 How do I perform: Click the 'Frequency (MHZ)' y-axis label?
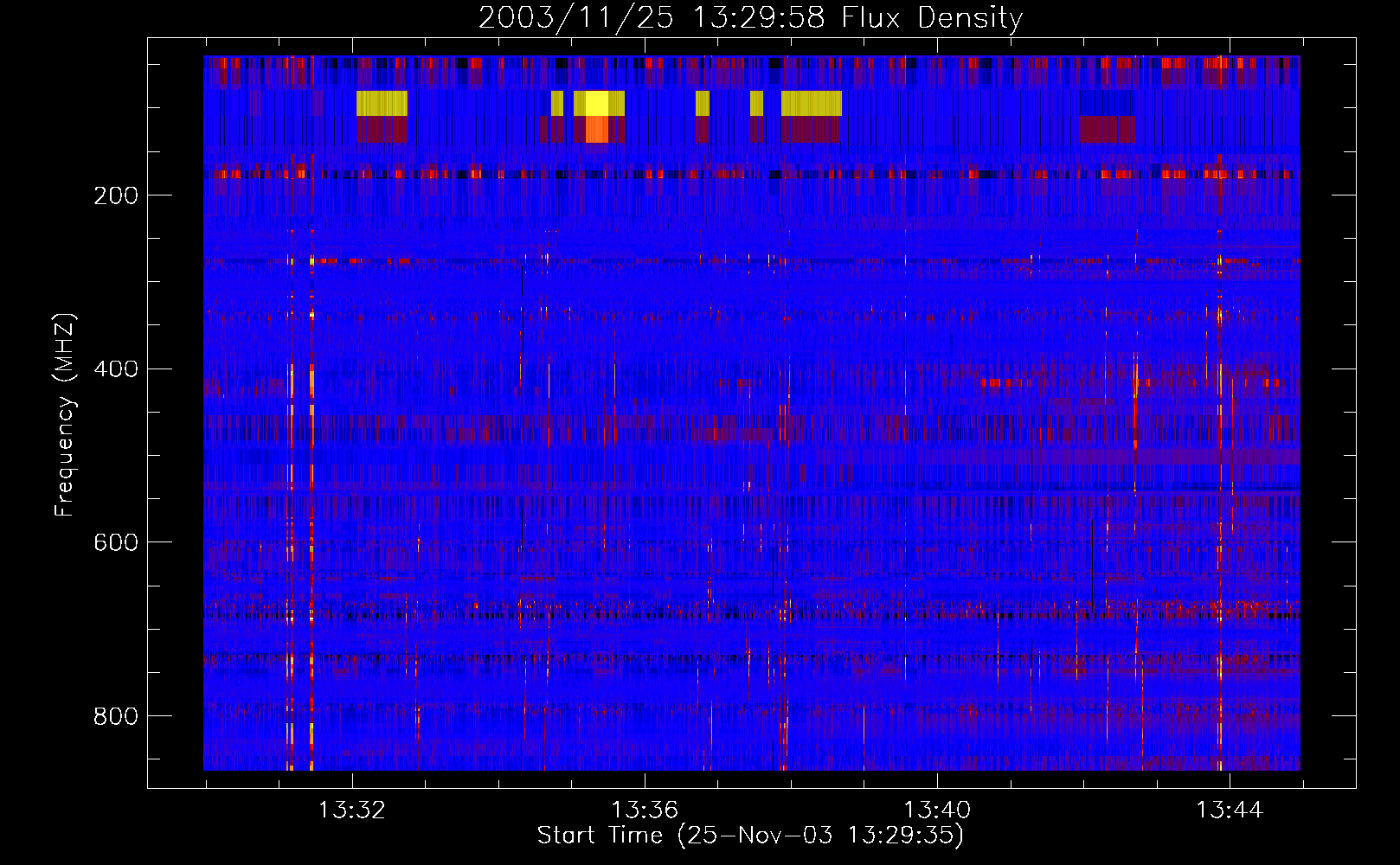coord(65,415)
